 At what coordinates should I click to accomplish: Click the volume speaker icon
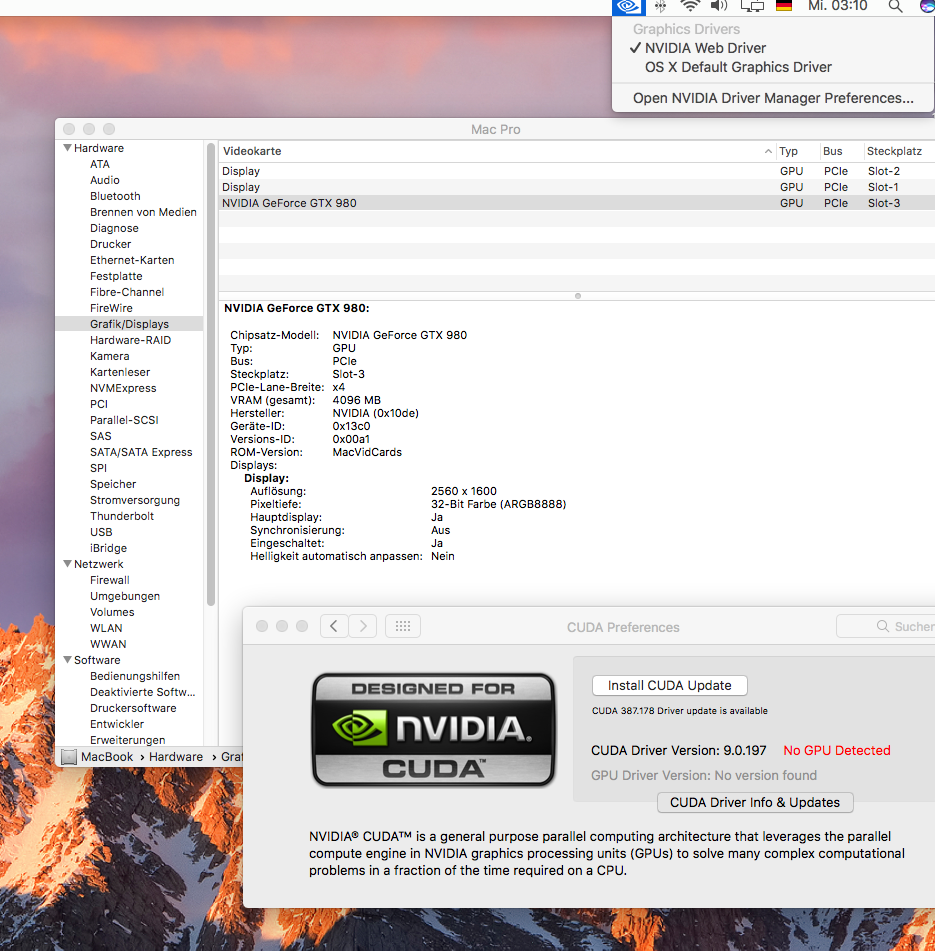click(x=719, y=7)
